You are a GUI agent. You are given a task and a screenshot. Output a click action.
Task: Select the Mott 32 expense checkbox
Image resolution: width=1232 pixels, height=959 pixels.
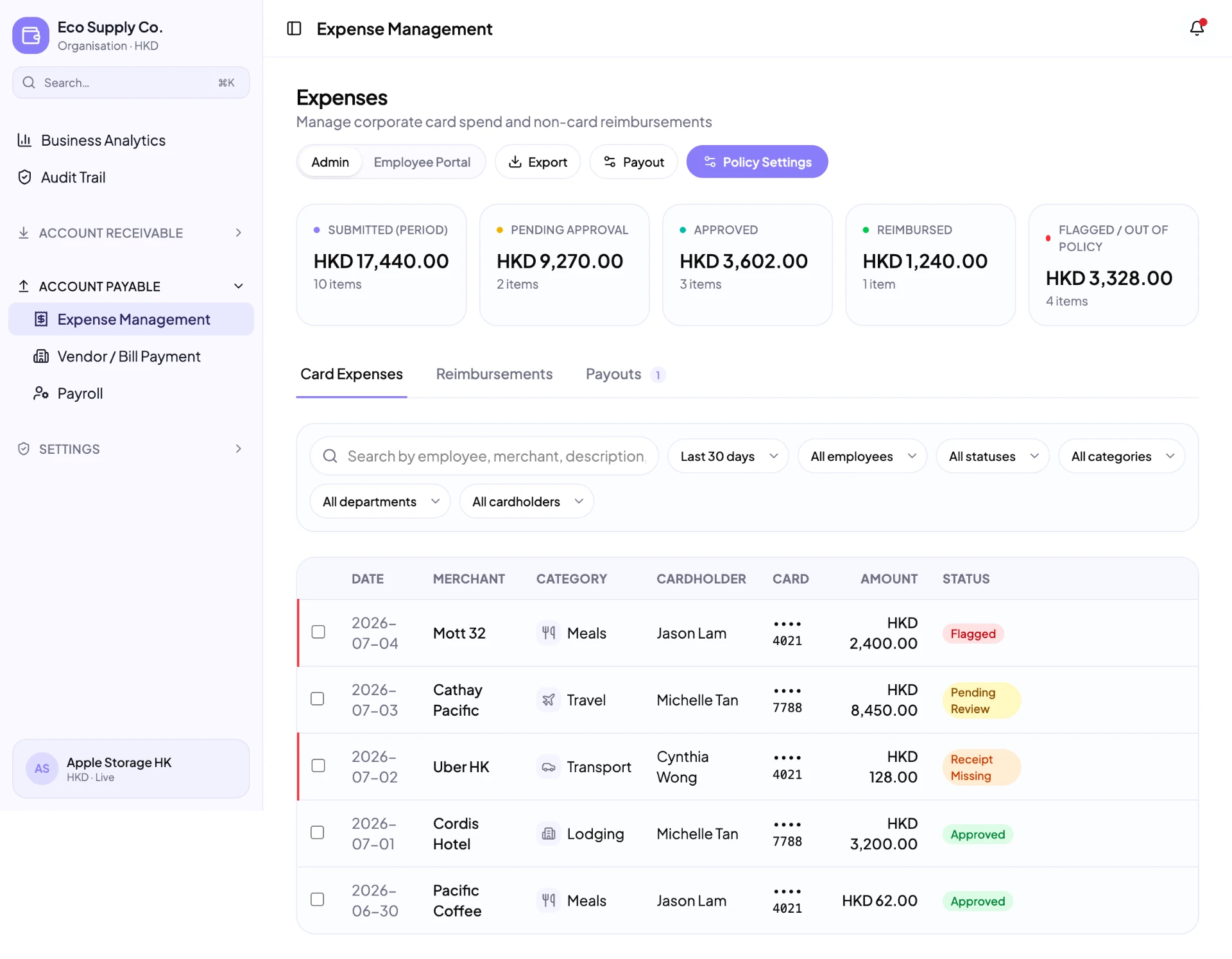(318, 632)
